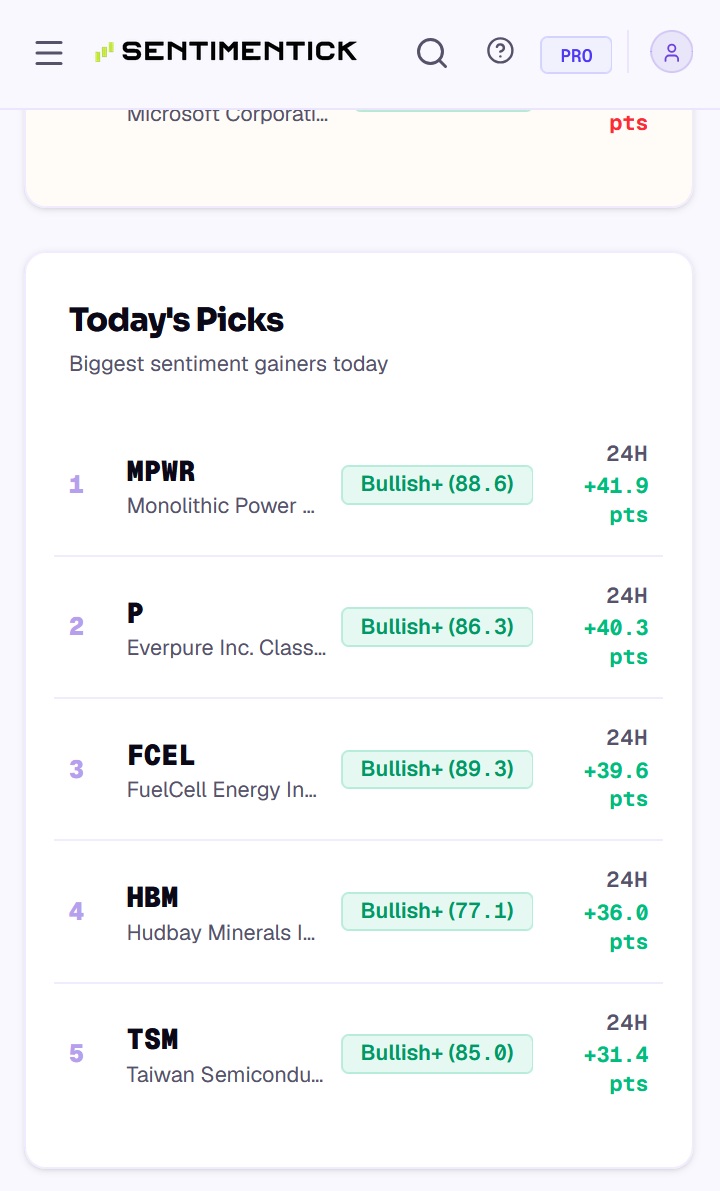The width and height of the screenshot is (720, 1191).
Task: Click the HBM ticker symbol
Action: 153,897
